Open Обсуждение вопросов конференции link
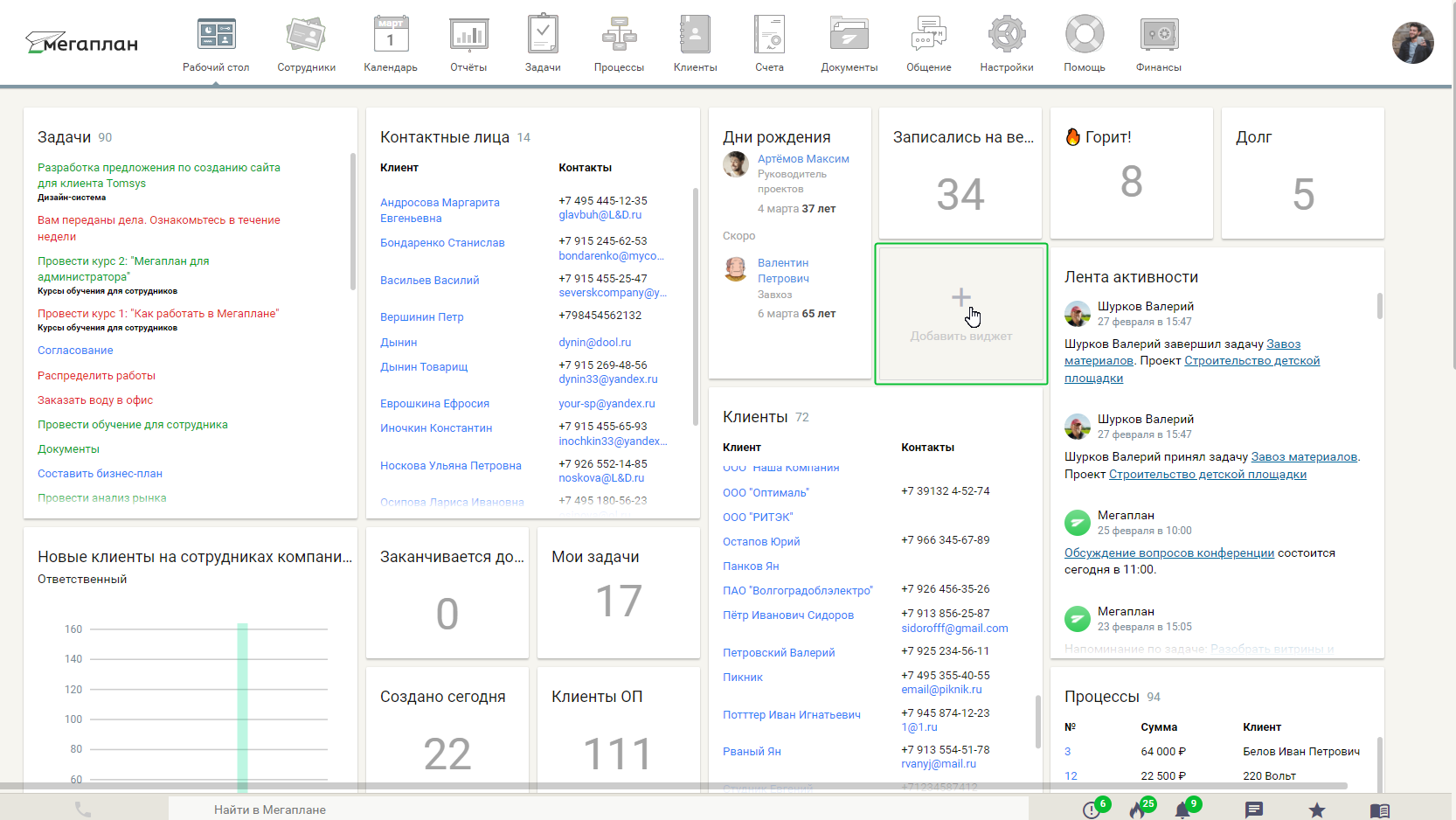Viewport: 1456px width, 820px height. click(x=1169, y=552)
